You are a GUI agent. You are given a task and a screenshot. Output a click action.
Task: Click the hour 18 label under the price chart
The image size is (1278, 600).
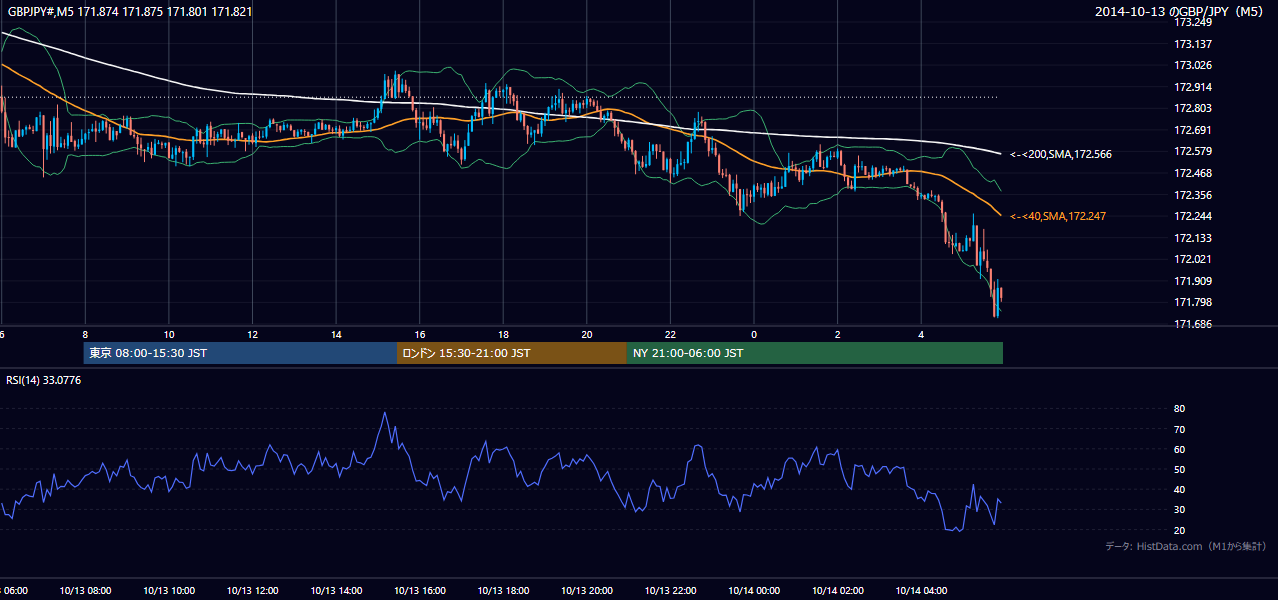point(504,334)
